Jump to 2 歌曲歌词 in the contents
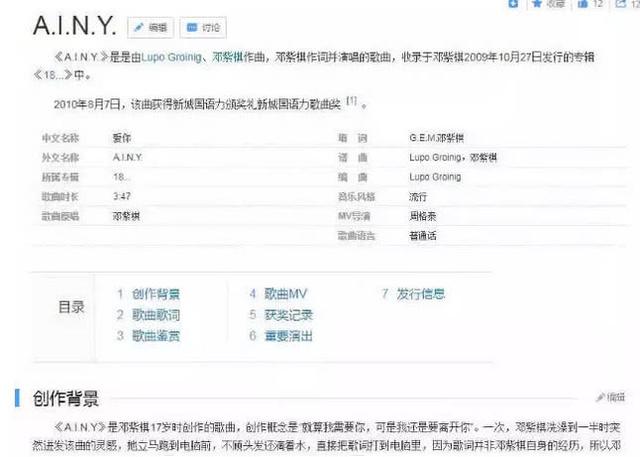Viewport: 640px width, 457px height. pyautogui.click(x=149, y=315)
